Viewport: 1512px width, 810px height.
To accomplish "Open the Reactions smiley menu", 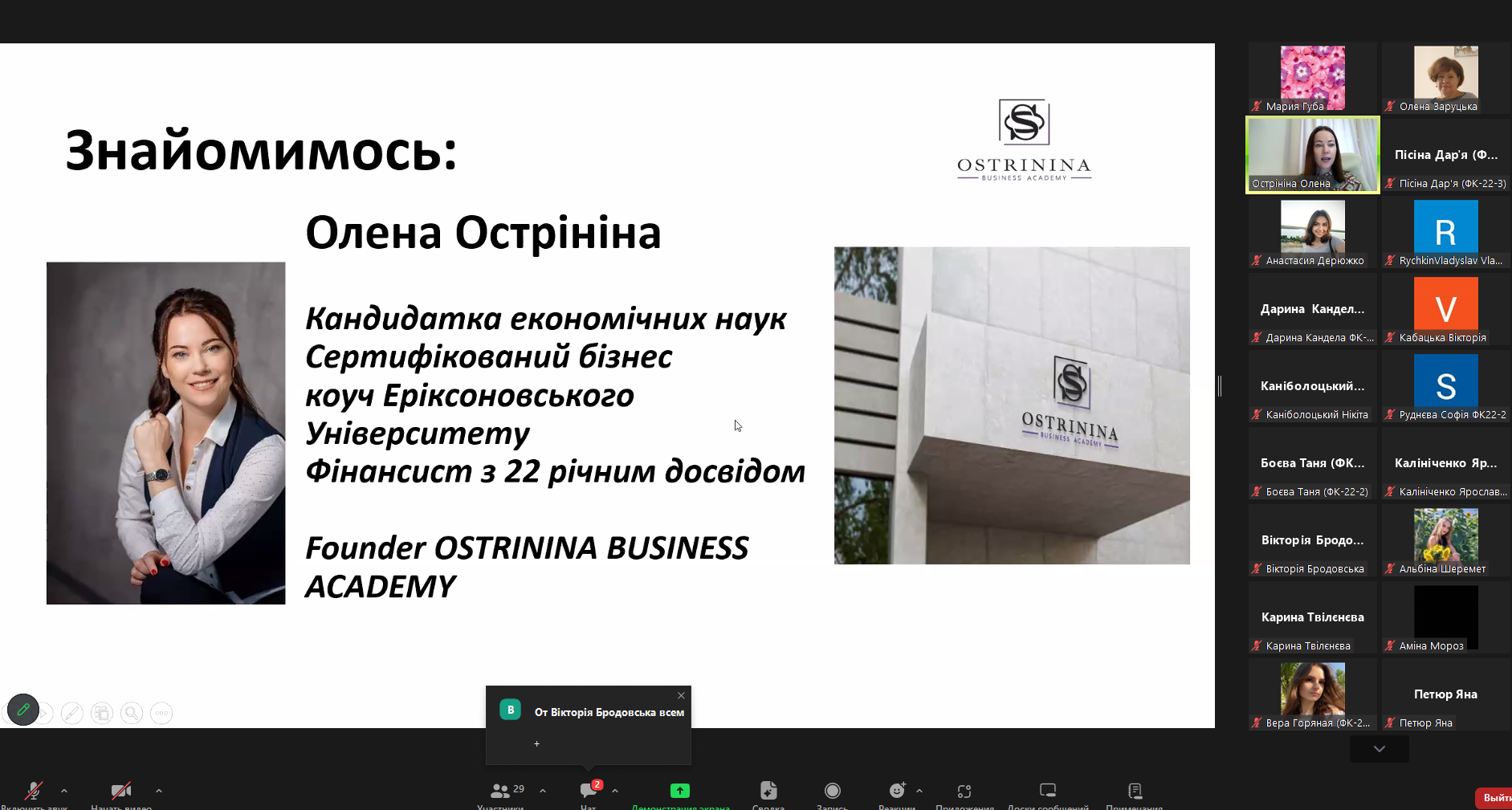I will pyautogui.click(x=897, y=791).
